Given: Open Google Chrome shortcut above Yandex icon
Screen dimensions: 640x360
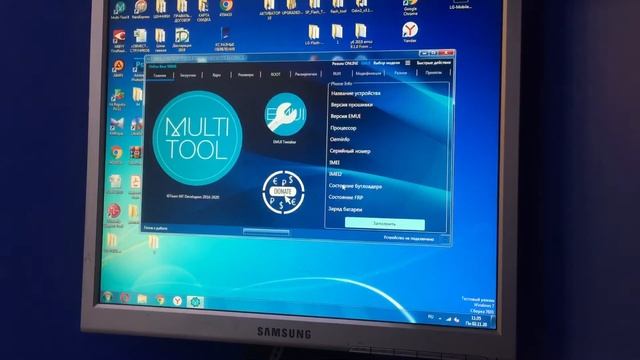Looking at the screenshot, I should coord(410,7).
